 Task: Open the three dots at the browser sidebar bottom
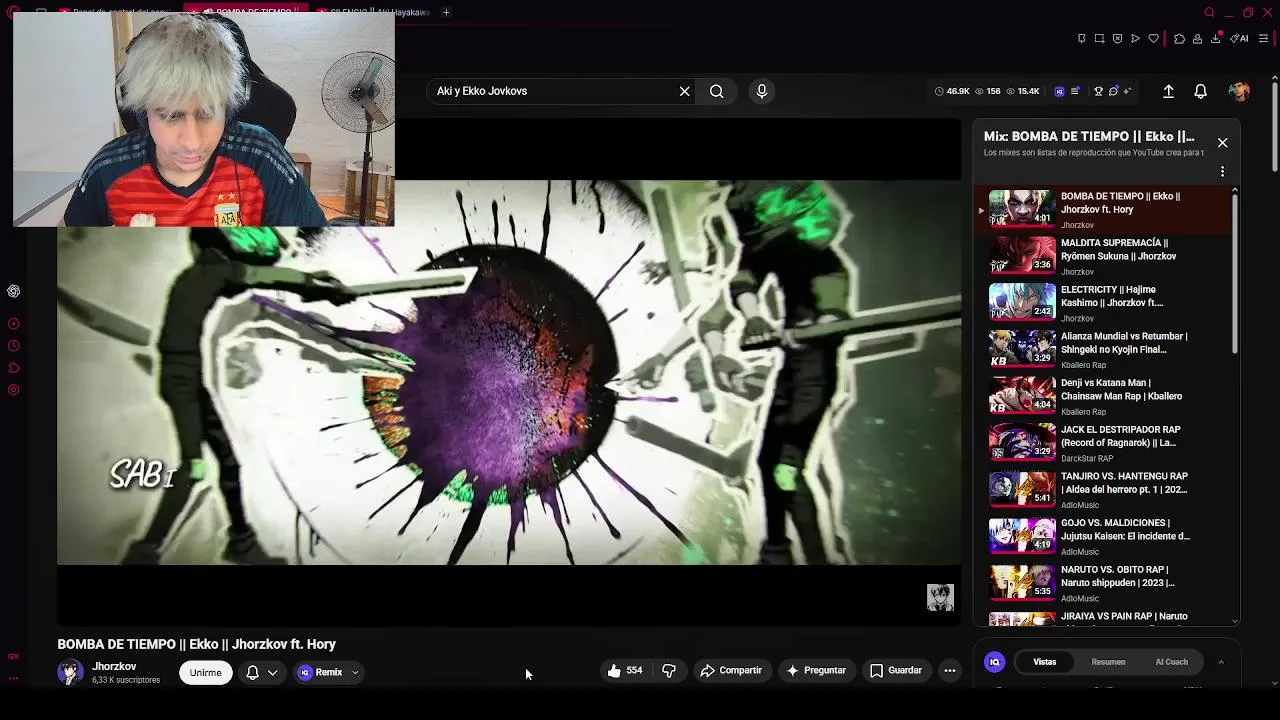[x=13, y=678]
